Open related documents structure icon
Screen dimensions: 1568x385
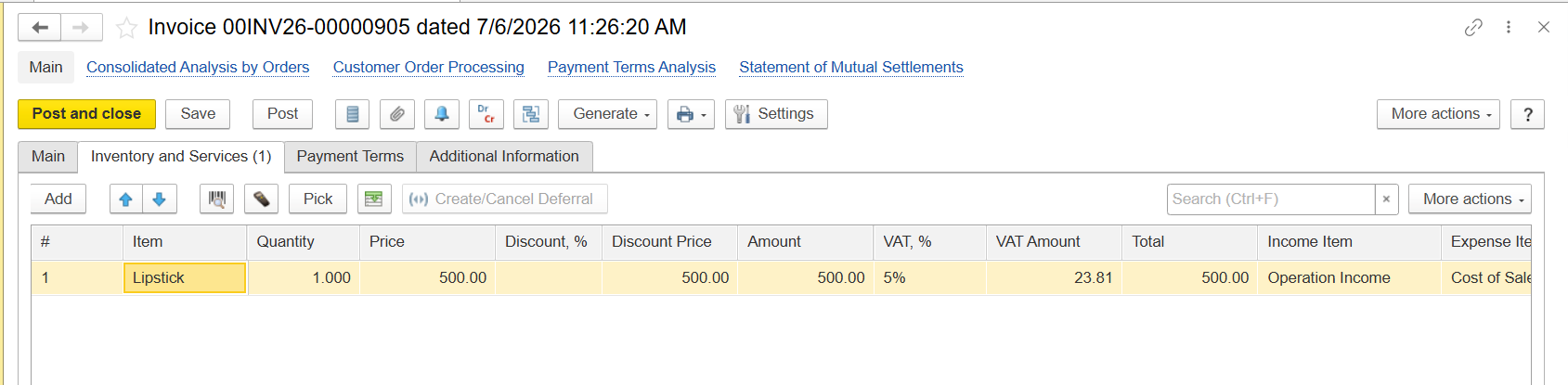click(531, 114)
